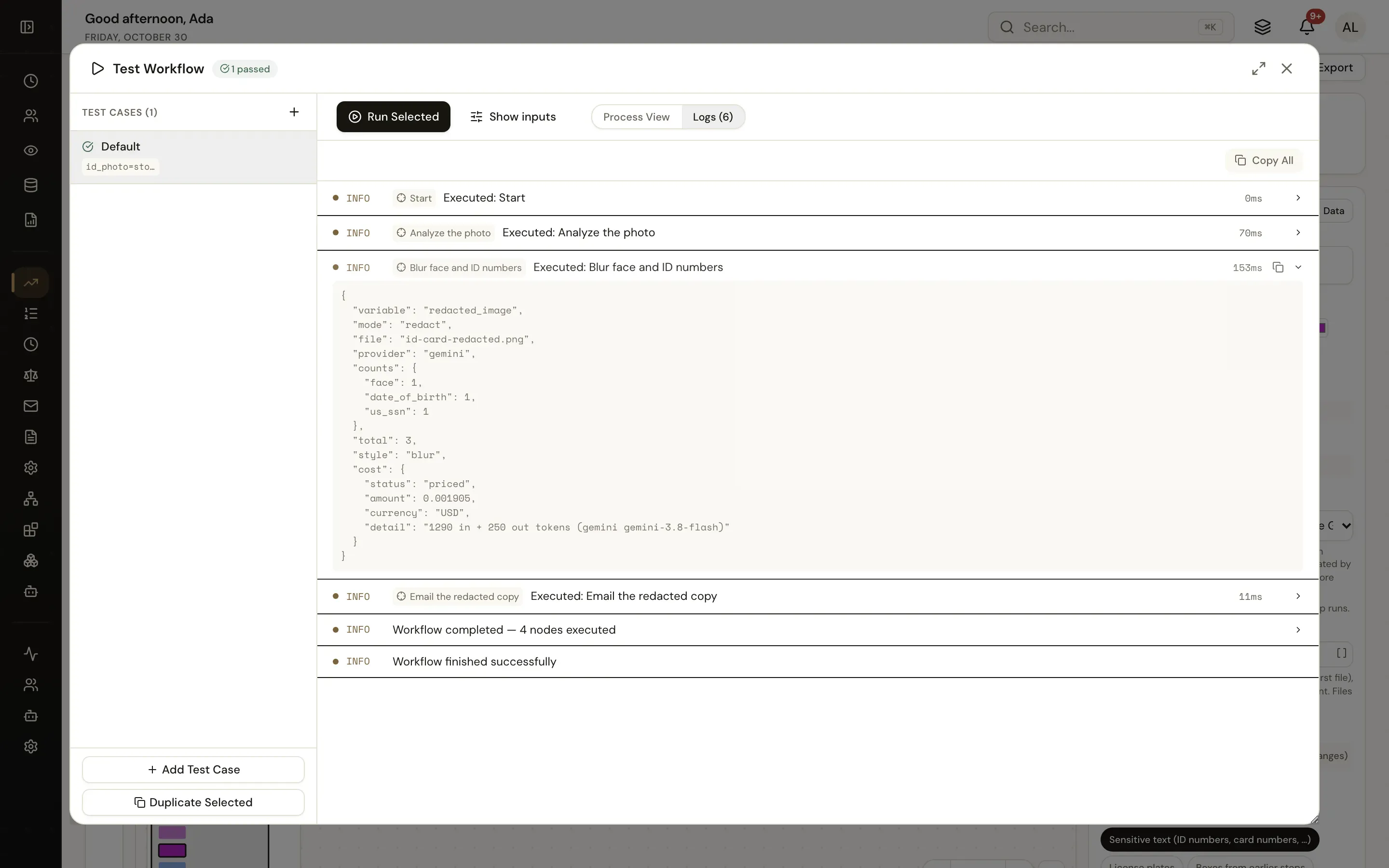
Task: Click the sidebar collapse panel icon
Action: [27, 27]
